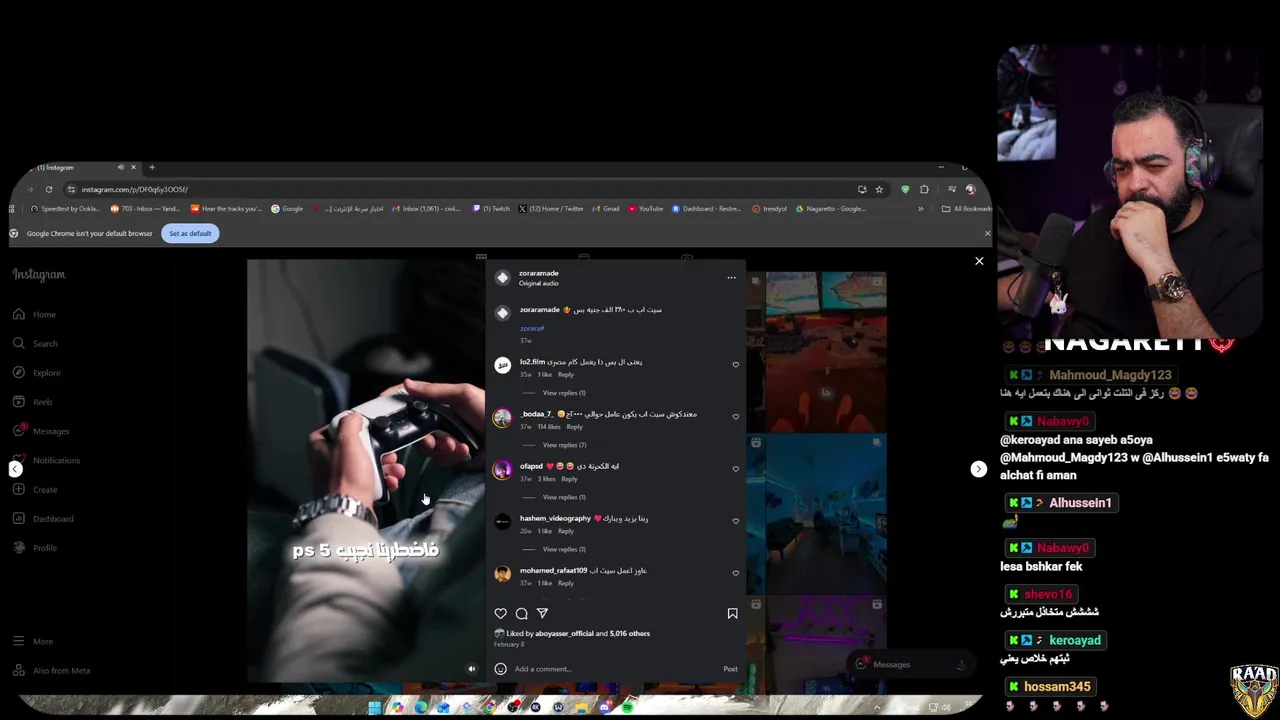Open the Create option in the sidebar

(x=35, y=489)
